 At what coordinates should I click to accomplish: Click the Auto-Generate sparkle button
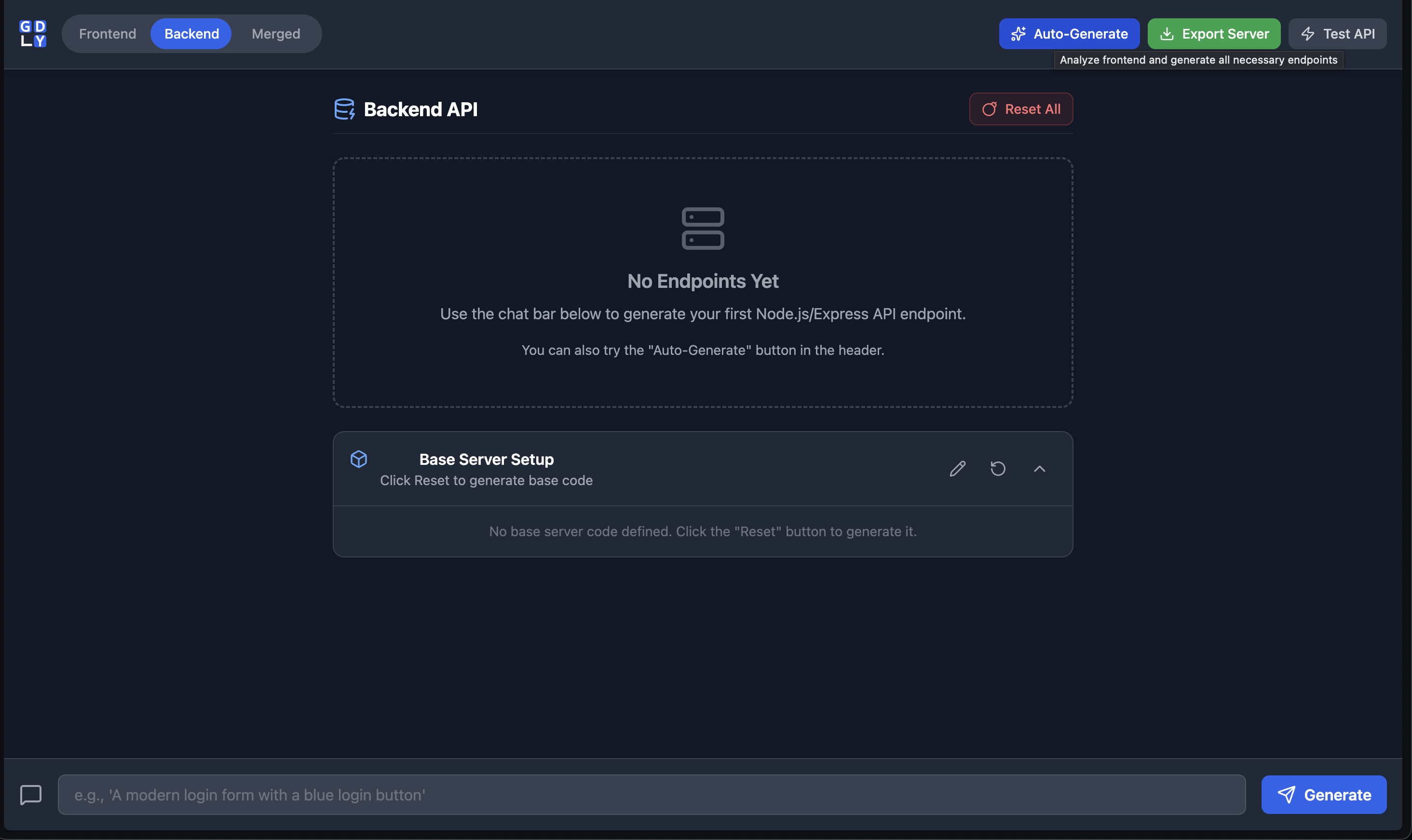[x=1069, y=34]
